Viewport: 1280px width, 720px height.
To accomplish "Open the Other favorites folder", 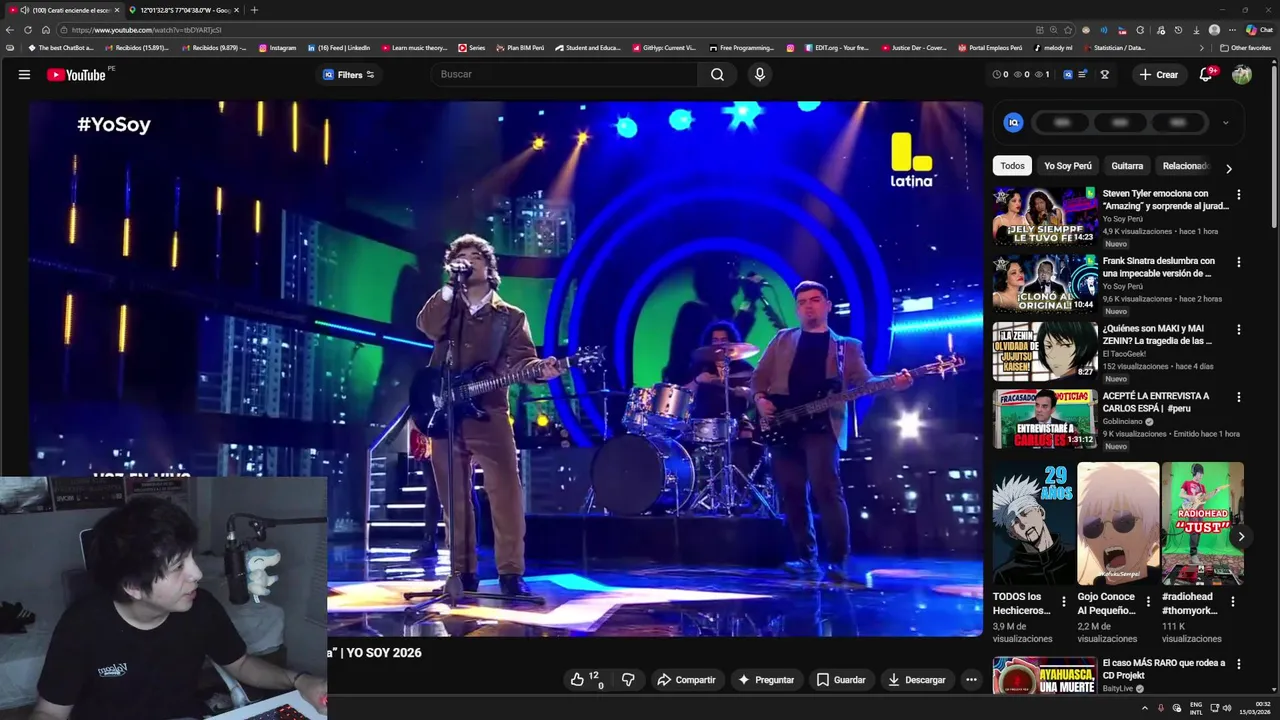I will [1246, 48].
